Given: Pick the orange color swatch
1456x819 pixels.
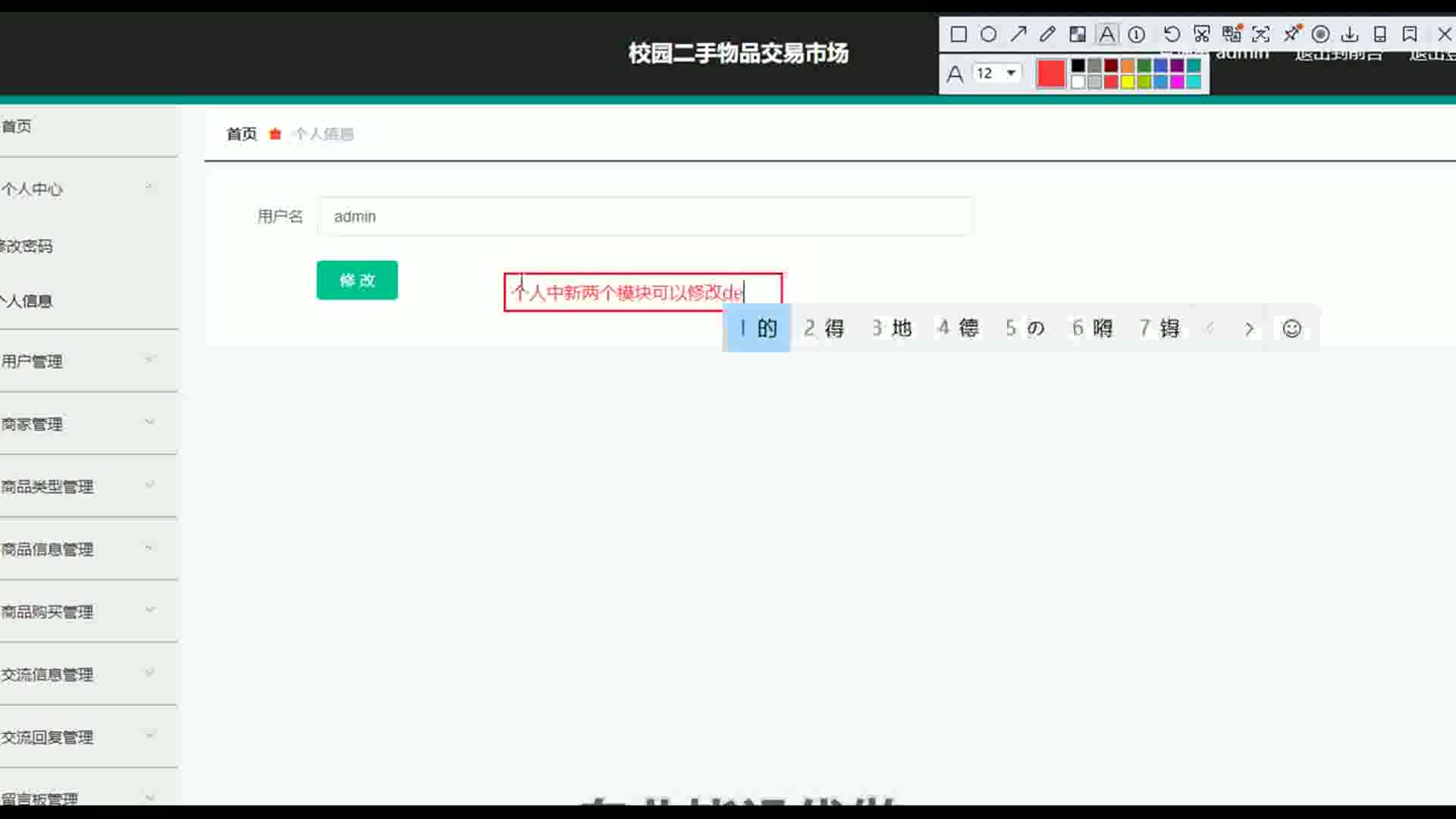Looking at the screenshot, I should 1128,65.
